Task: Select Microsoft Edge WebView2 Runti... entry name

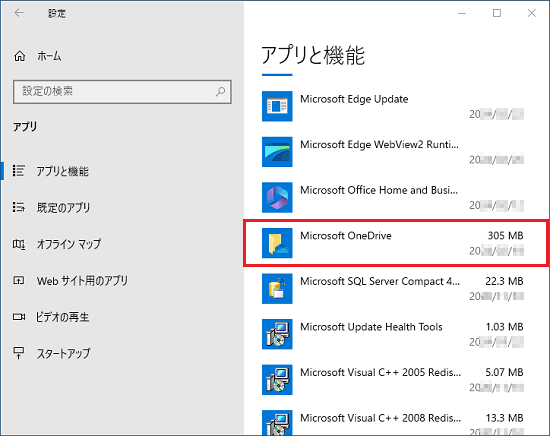Action: tap(380, 145)
